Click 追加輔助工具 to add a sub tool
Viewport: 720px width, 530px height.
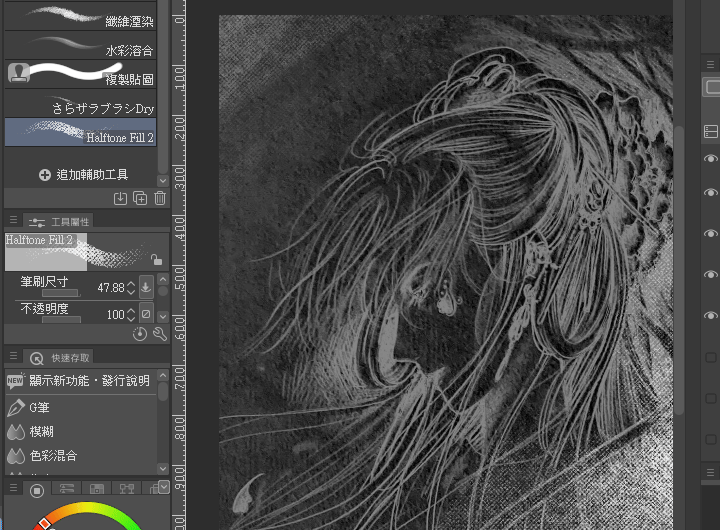point(84,175)
